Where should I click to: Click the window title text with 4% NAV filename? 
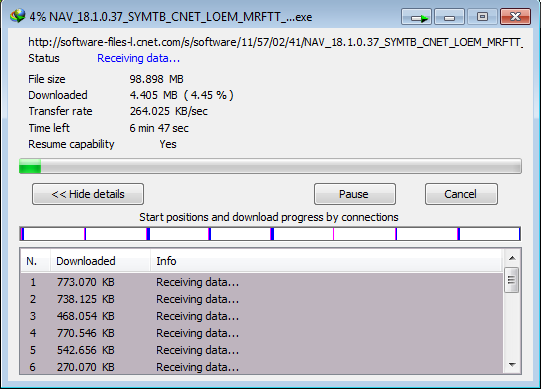pyautogui.click(x=171, y=17)
